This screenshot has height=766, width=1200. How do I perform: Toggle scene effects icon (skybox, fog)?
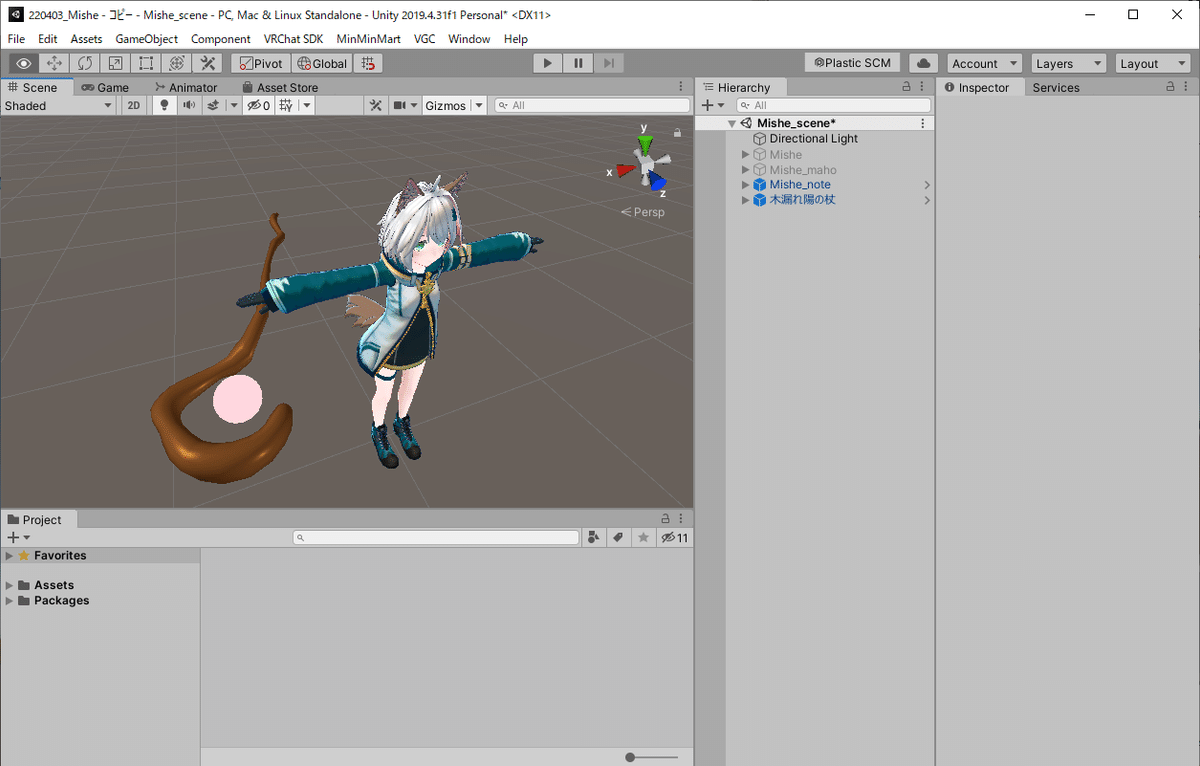(x=213, y=105)
